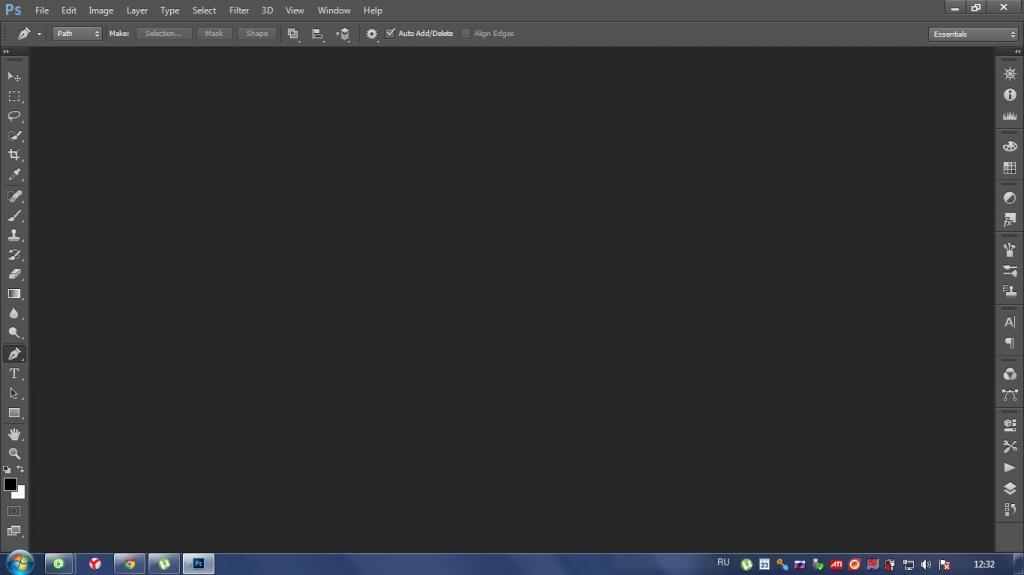This screenshot has height=575, width=1024.
Task: Select the History Brush tool
Action: (14, 255)
